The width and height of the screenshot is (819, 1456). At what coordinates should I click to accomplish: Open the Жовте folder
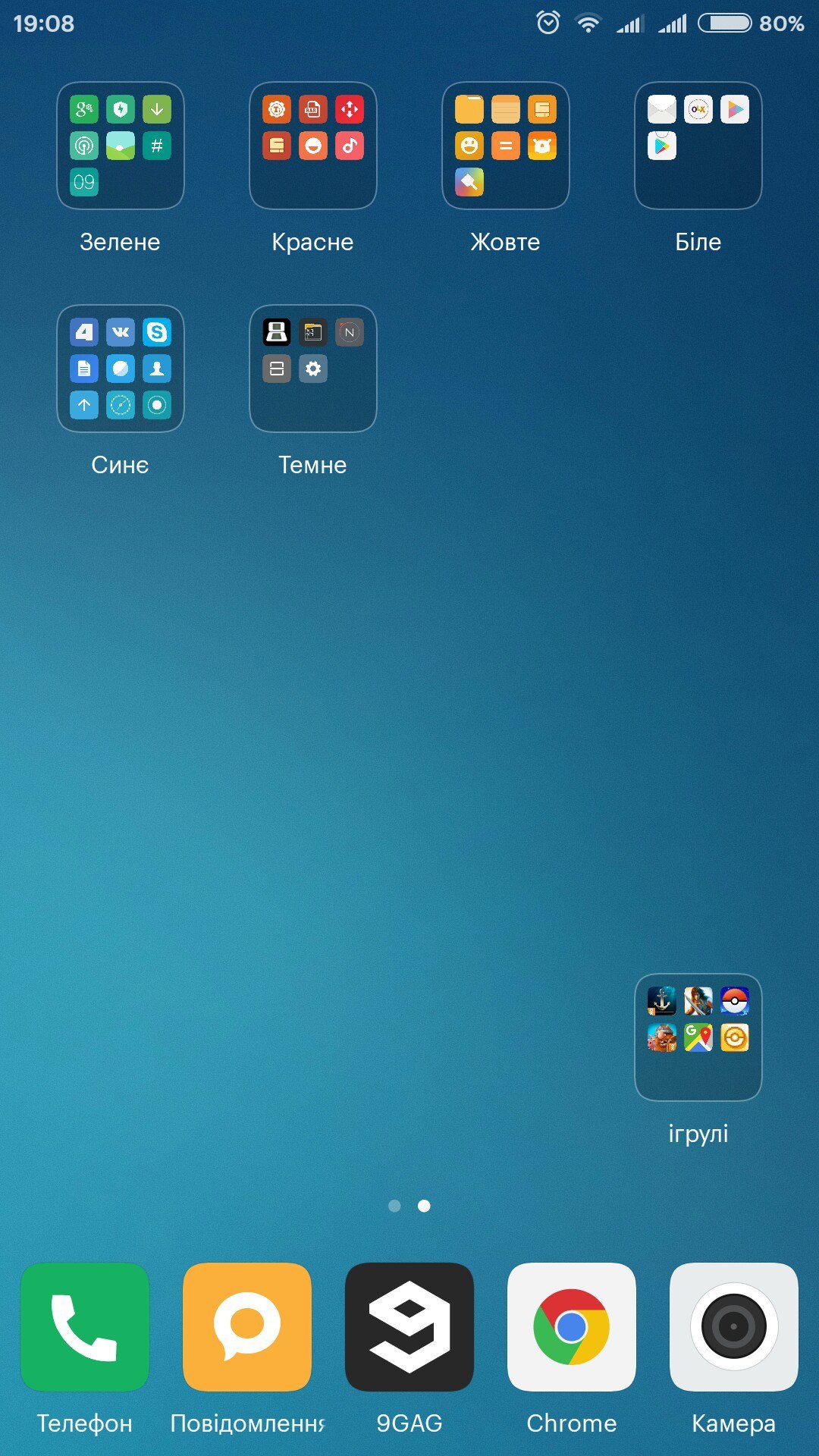[x=506, y=146]
